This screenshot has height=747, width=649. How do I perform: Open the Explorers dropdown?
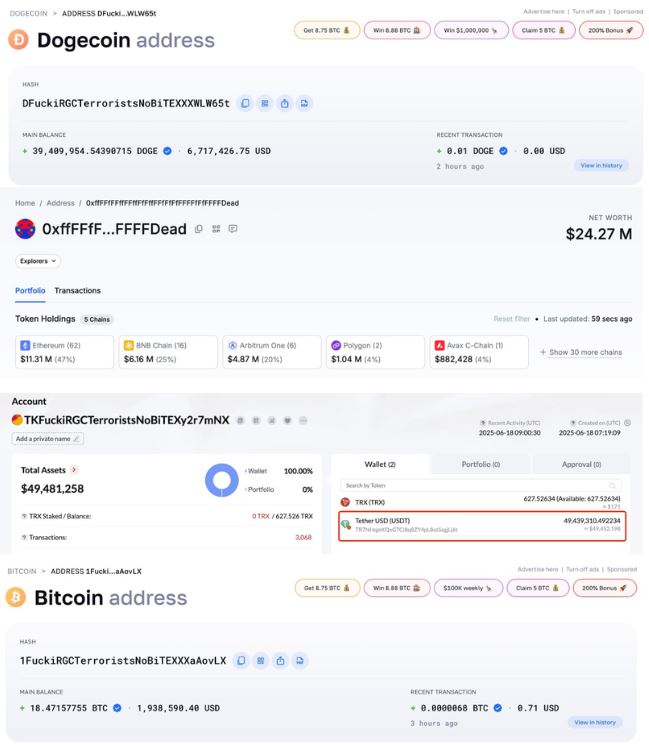[38, 261]
